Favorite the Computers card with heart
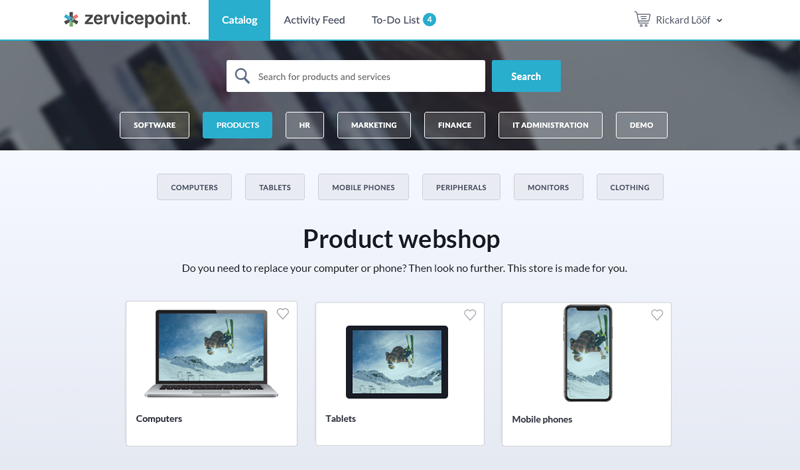This screenshot has height=470, width=800. coord(283,313)
